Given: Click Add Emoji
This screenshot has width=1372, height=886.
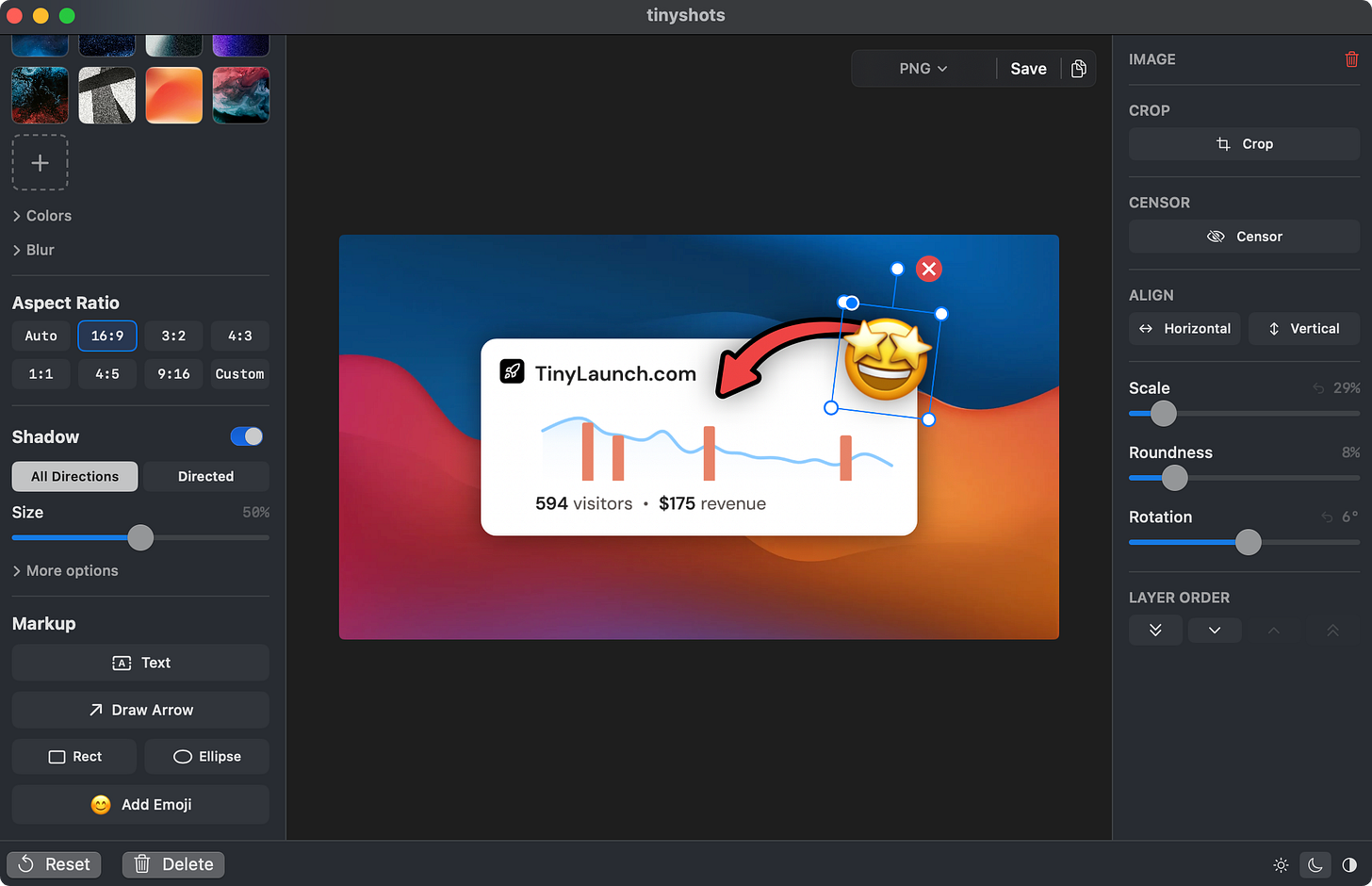Looking at the screenshot, I should click(140, 805).
